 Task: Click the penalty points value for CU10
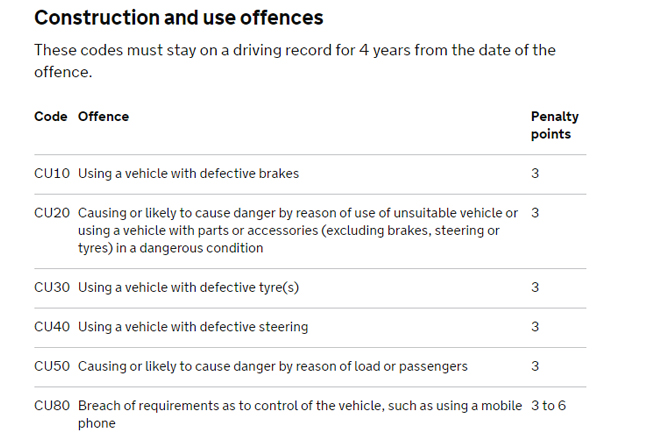535,173
